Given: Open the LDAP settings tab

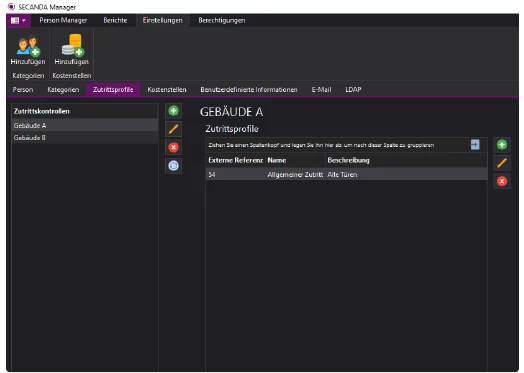Looking at the screenshot, I should pos(353,90).
